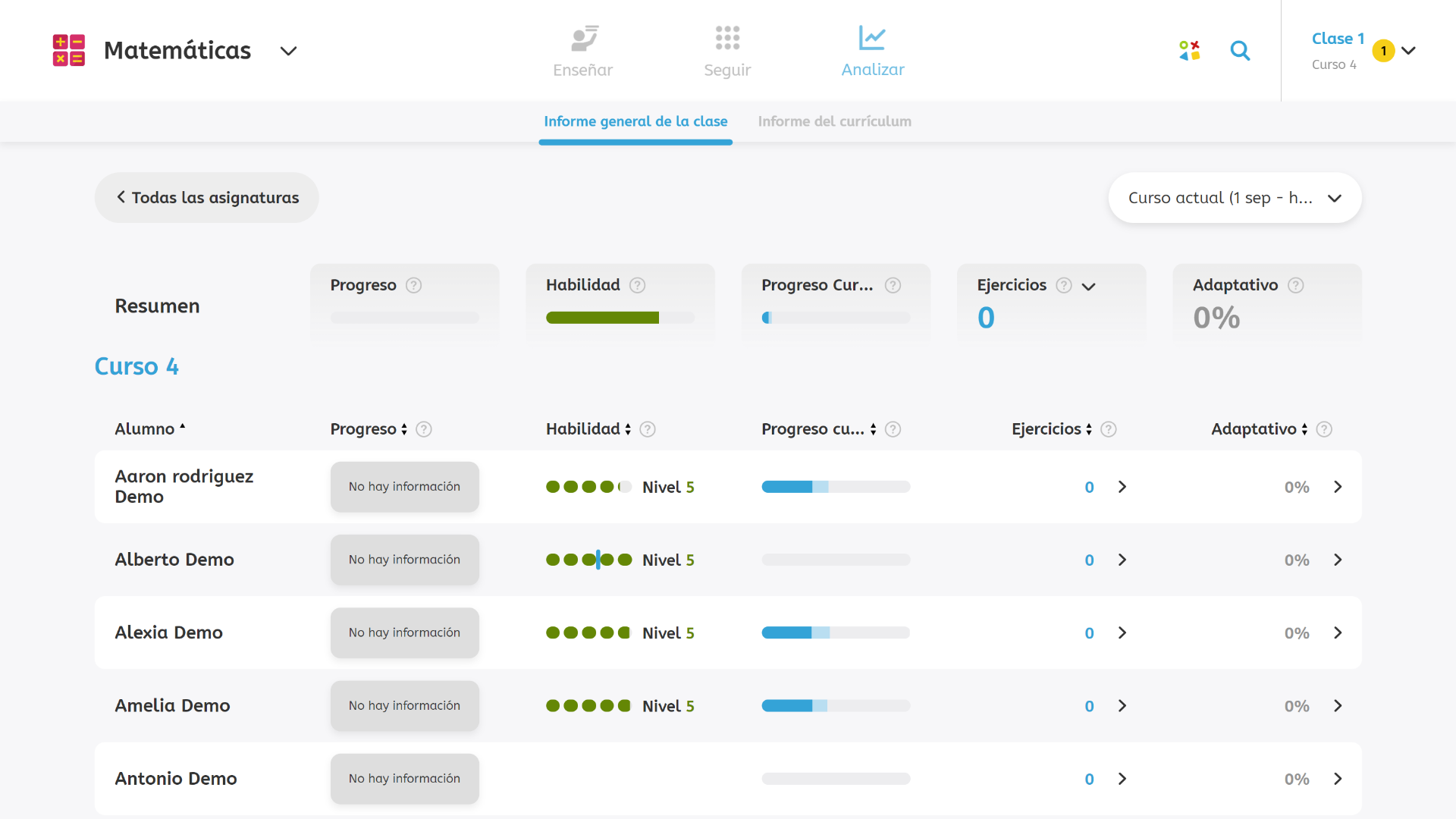
Task: Click help icon next to Habilidad summary
Action: pos(638,285)
